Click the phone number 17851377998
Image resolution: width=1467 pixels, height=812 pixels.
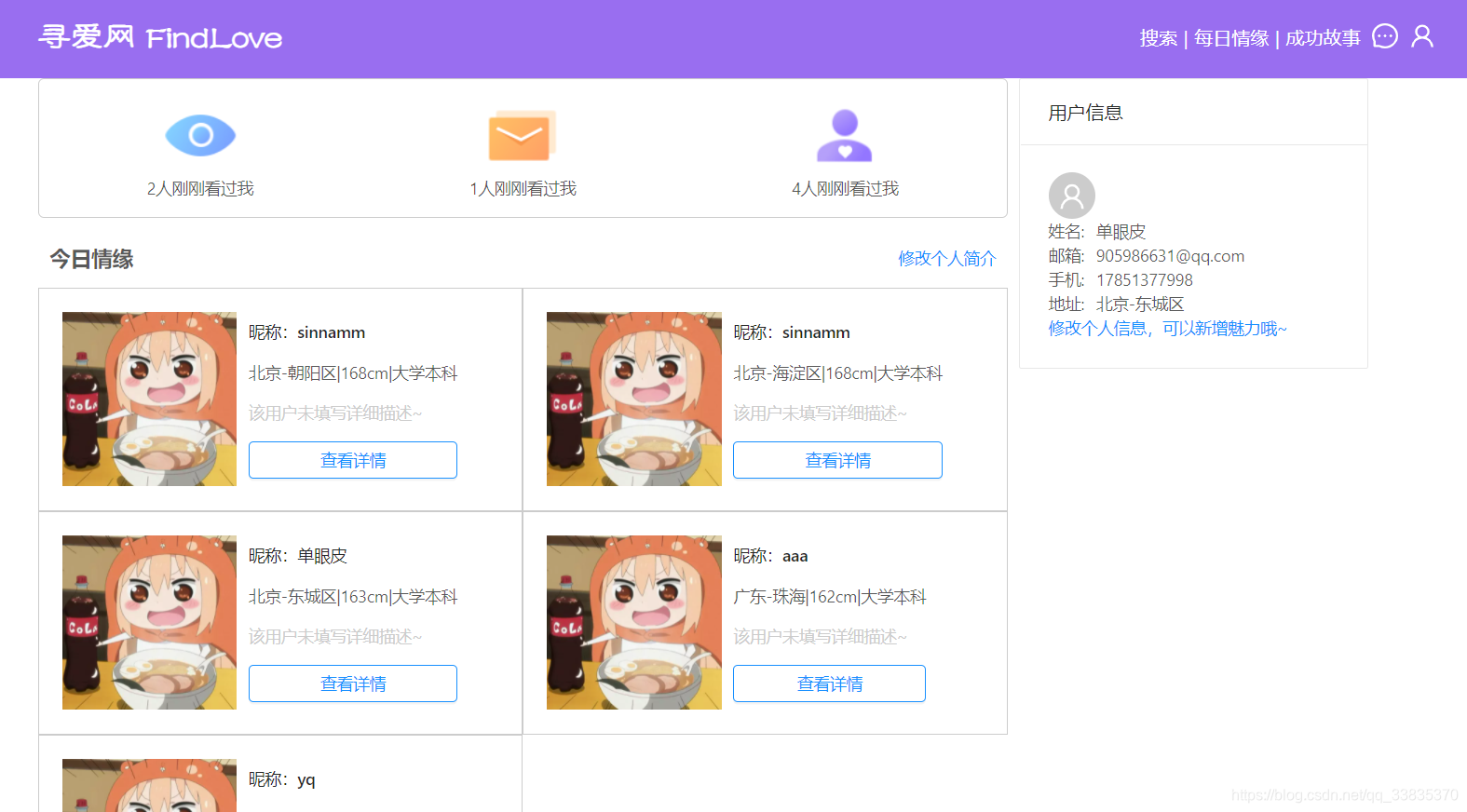(x=1144, y=280)
